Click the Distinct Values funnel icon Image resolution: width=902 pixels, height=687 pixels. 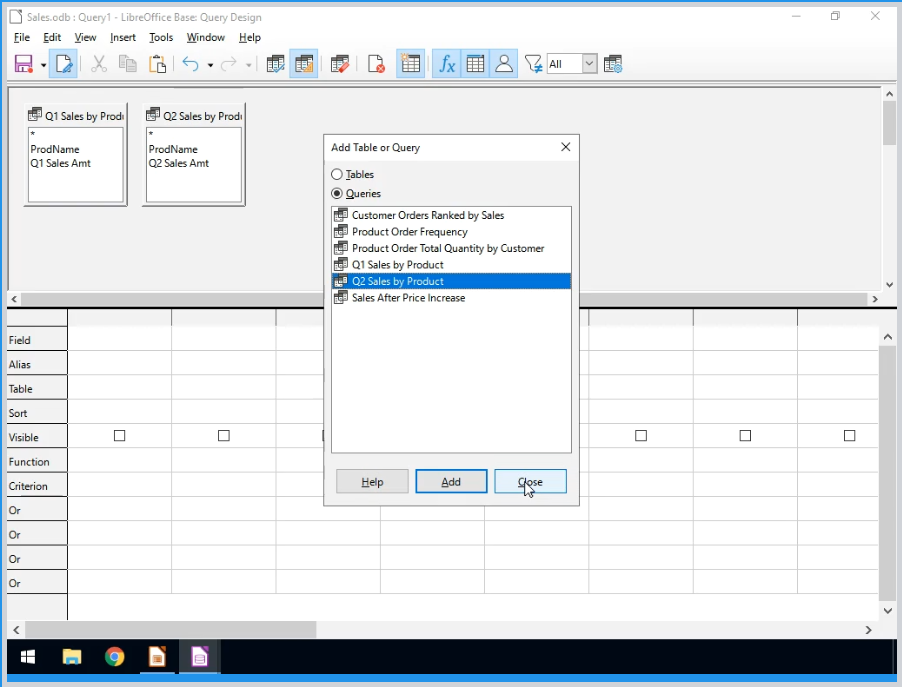(x=533, y=64)
